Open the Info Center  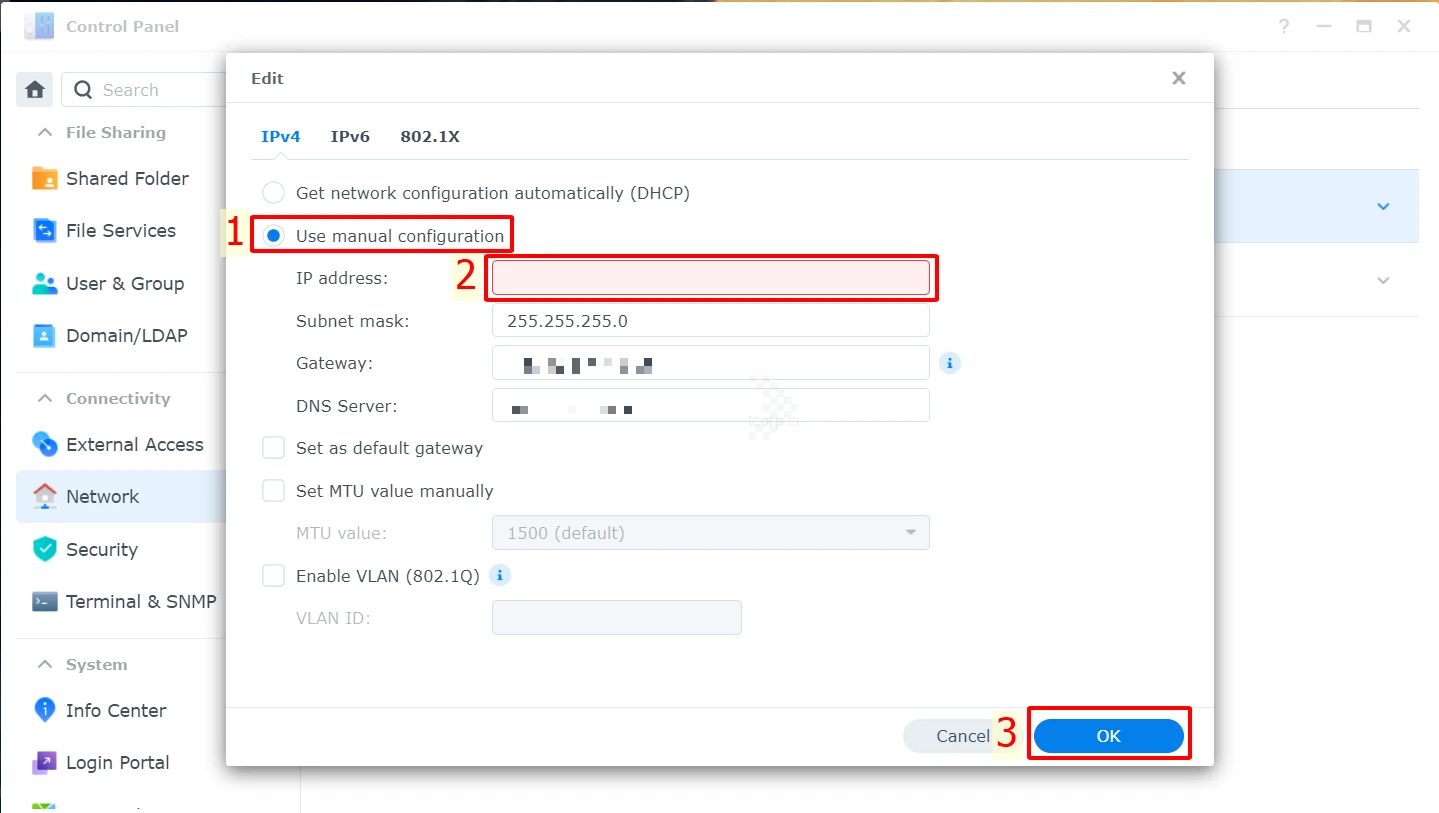115,710
